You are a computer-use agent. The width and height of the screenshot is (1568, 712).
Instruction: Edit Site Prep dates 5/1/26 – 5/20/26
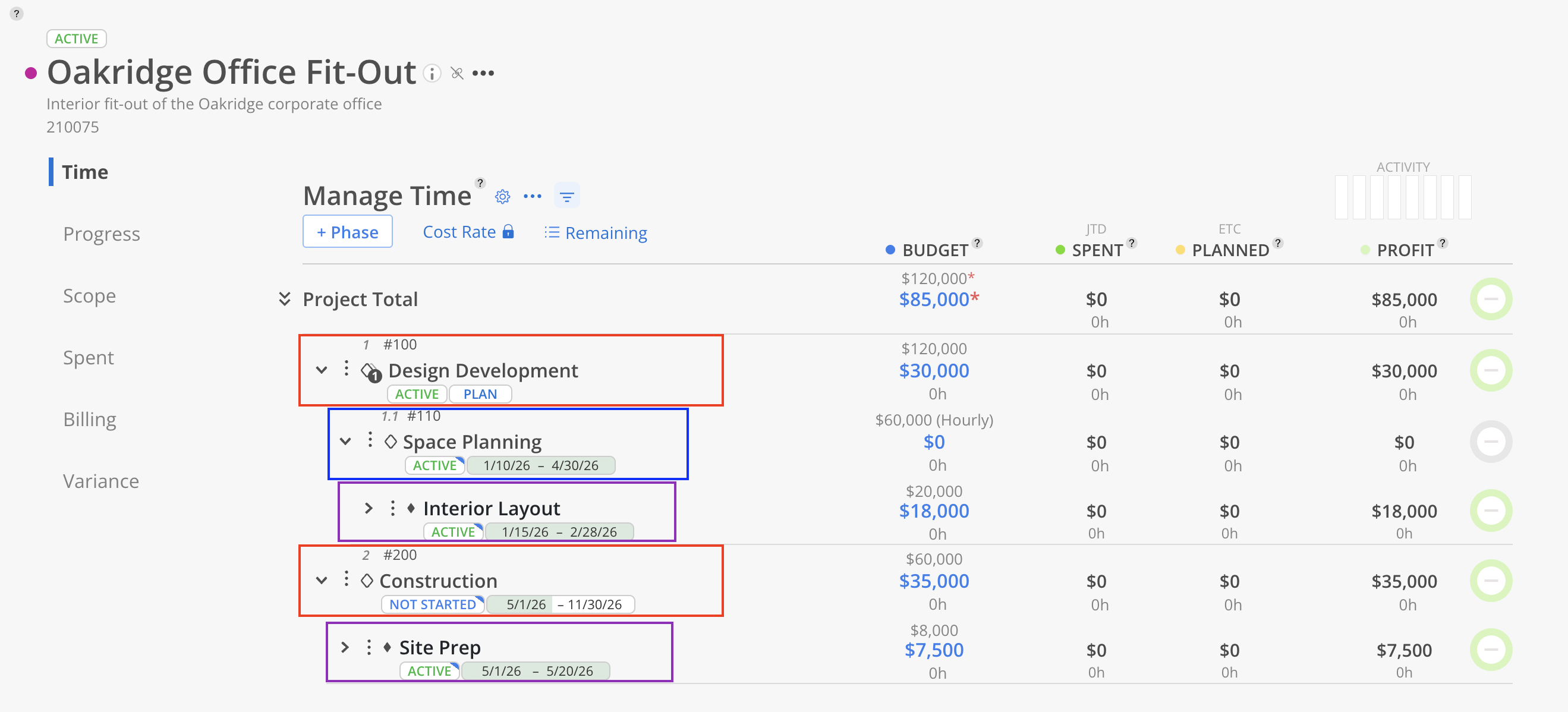tap(537, 670)
